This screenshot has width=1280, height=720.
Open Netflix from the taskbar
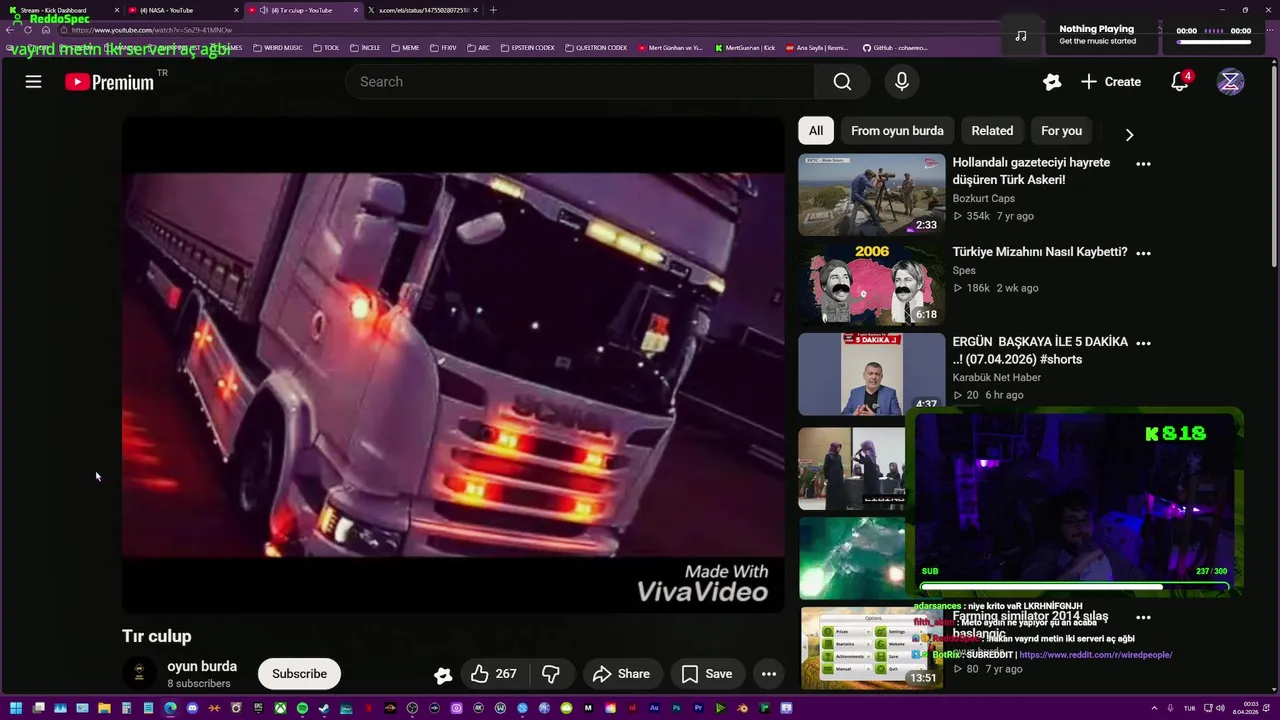coord(368,708)
